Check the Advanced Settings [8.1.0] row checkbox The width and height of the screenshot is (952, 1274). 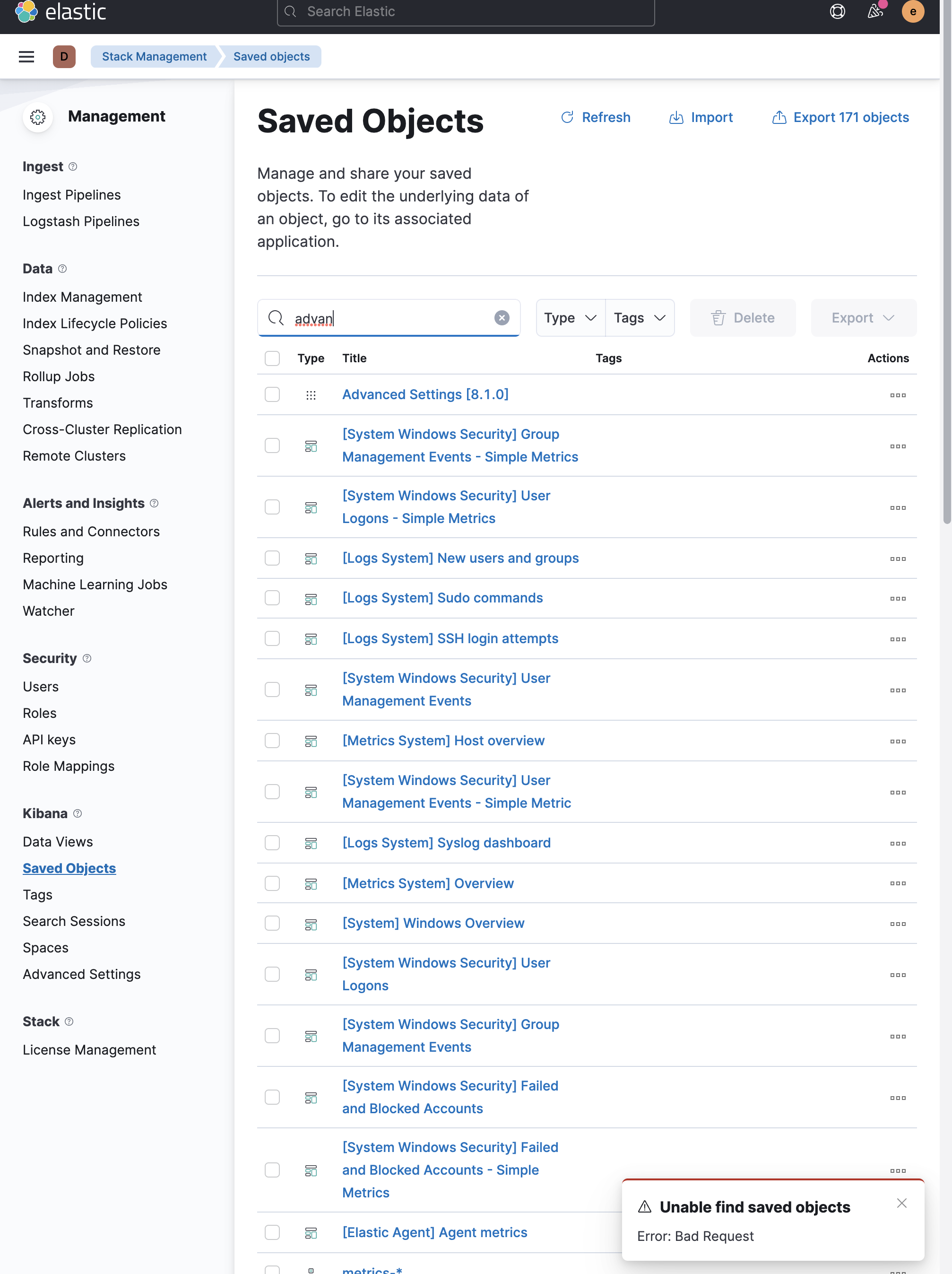(x=272, y=394)
